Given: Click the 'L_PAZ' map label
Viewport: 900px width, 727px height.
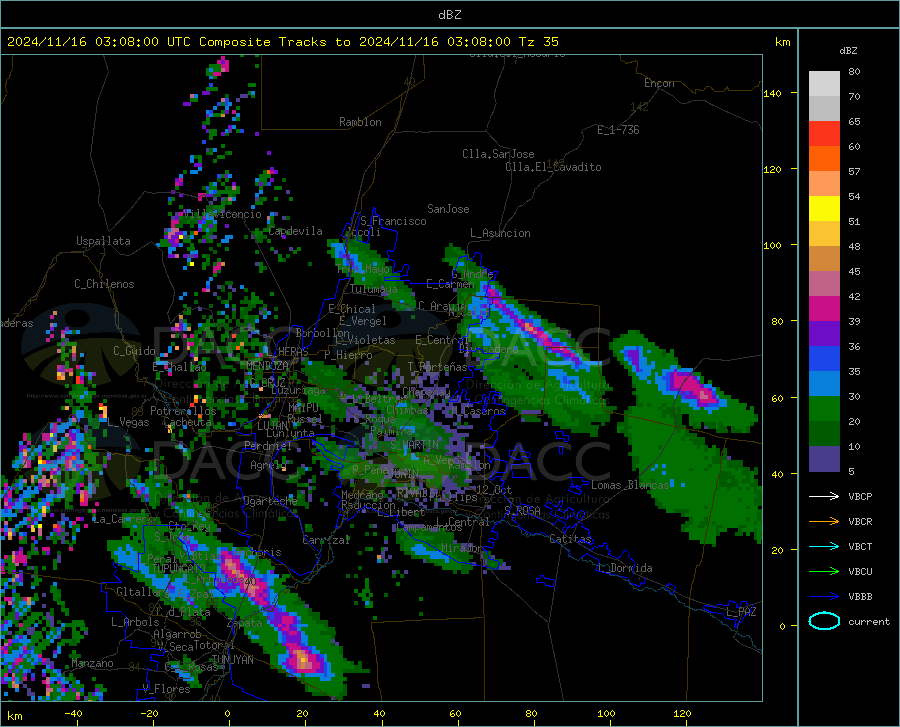Looking at the screenshot, I should 741,612.
